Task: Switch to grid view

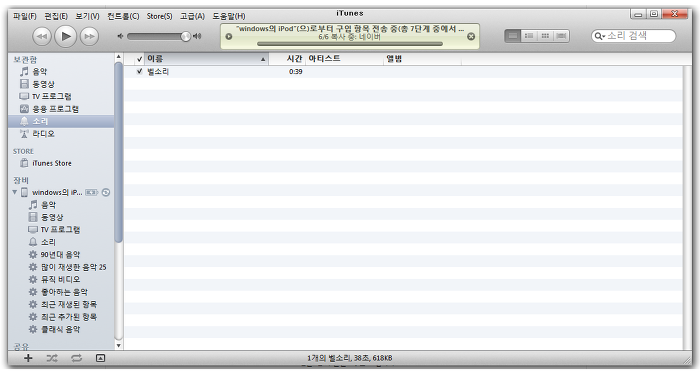Action: tap(545, 36)
